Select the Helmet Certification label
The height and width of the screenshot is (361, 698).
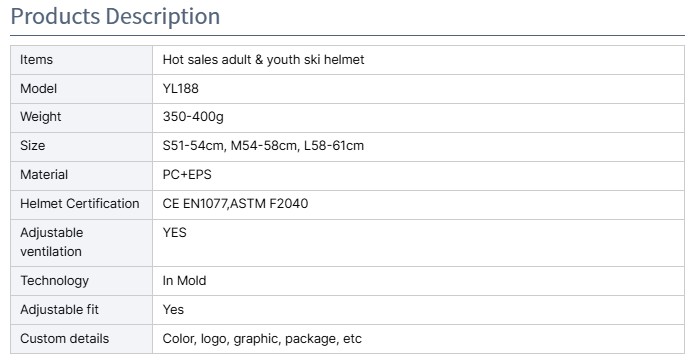[x=80, y=204]
